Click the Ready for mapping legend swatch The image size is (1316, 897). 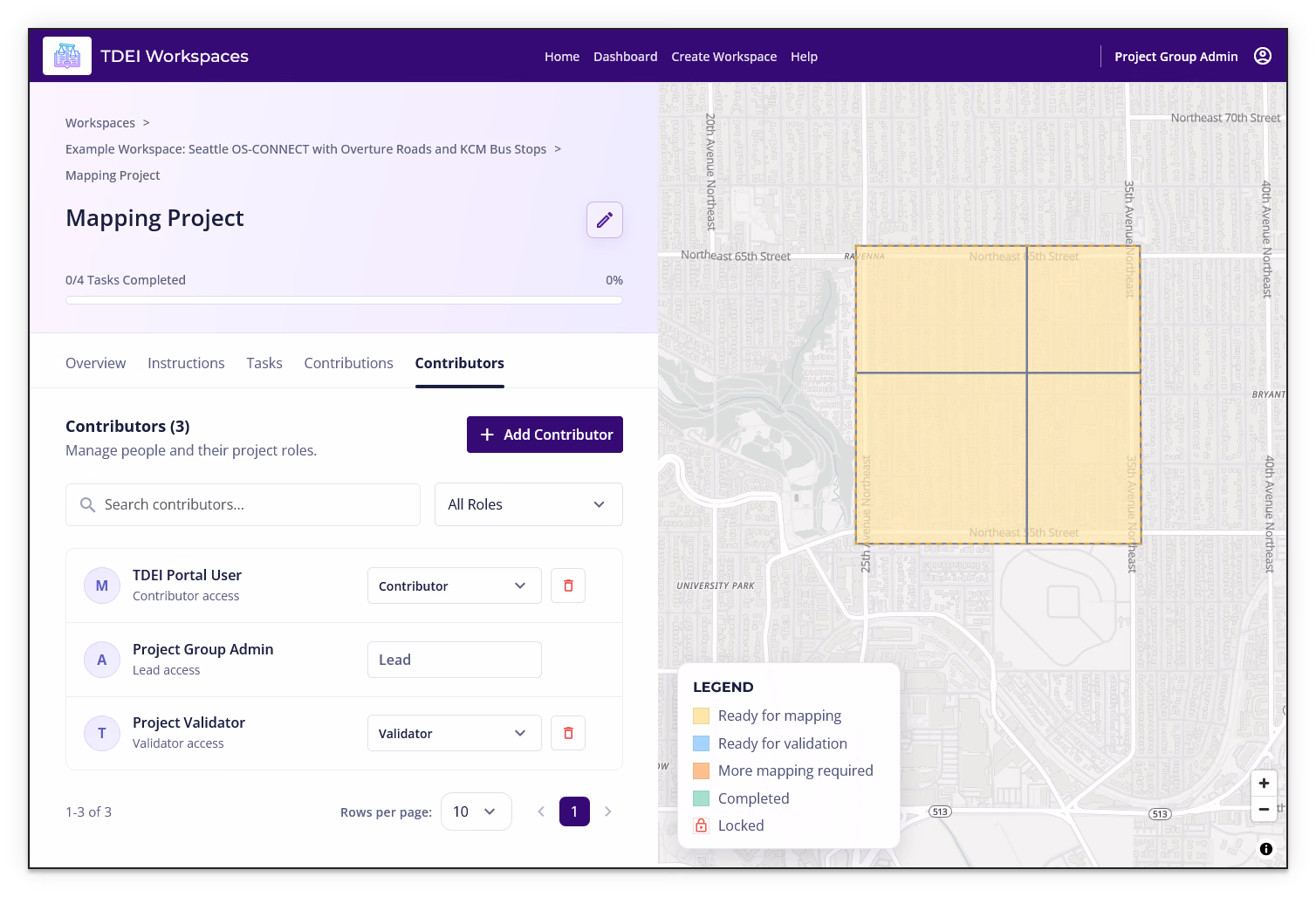[701, 716]
